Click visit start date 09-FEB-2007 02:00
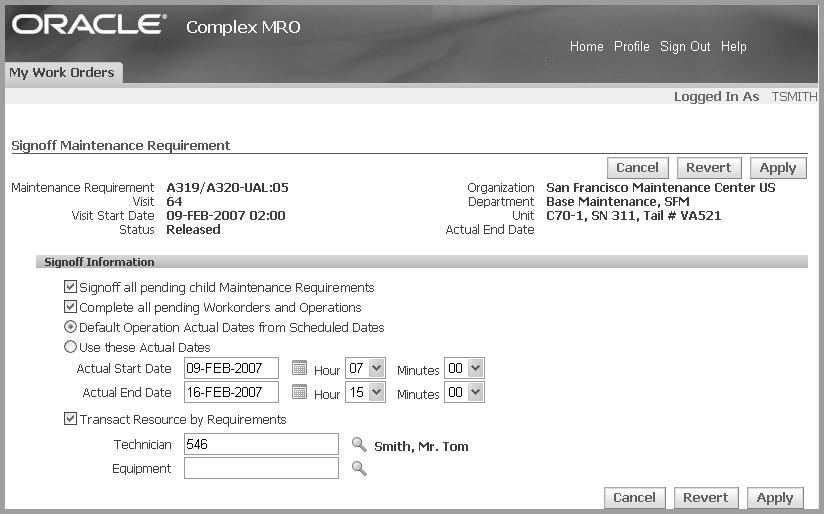 [226, 215]
